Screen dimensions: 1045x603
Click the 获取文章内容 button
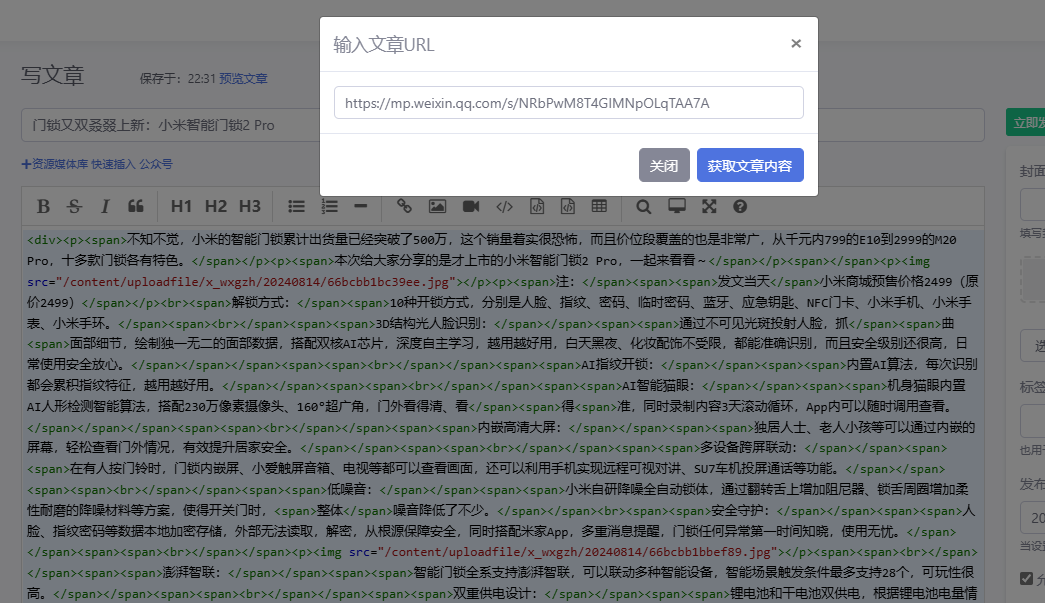tap(750, 165)
